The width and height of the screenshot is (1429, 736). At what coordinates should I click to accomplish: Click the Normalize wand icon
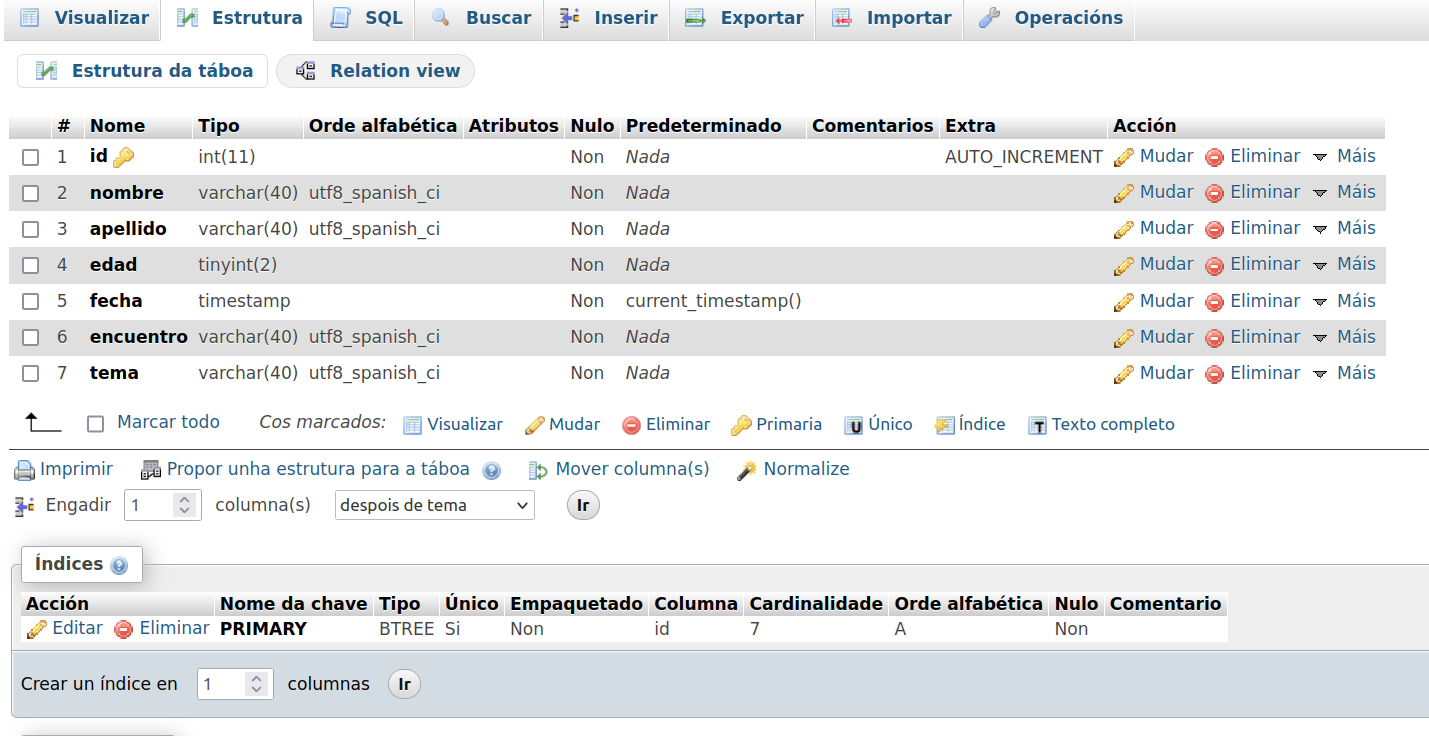(747, 470)
